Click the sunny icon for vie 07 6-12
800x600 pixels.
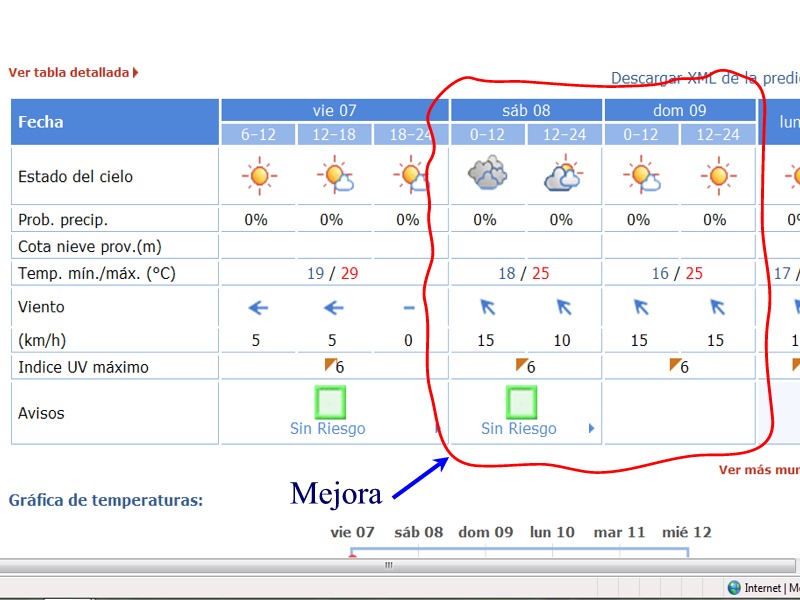click(x=259, y=176)
